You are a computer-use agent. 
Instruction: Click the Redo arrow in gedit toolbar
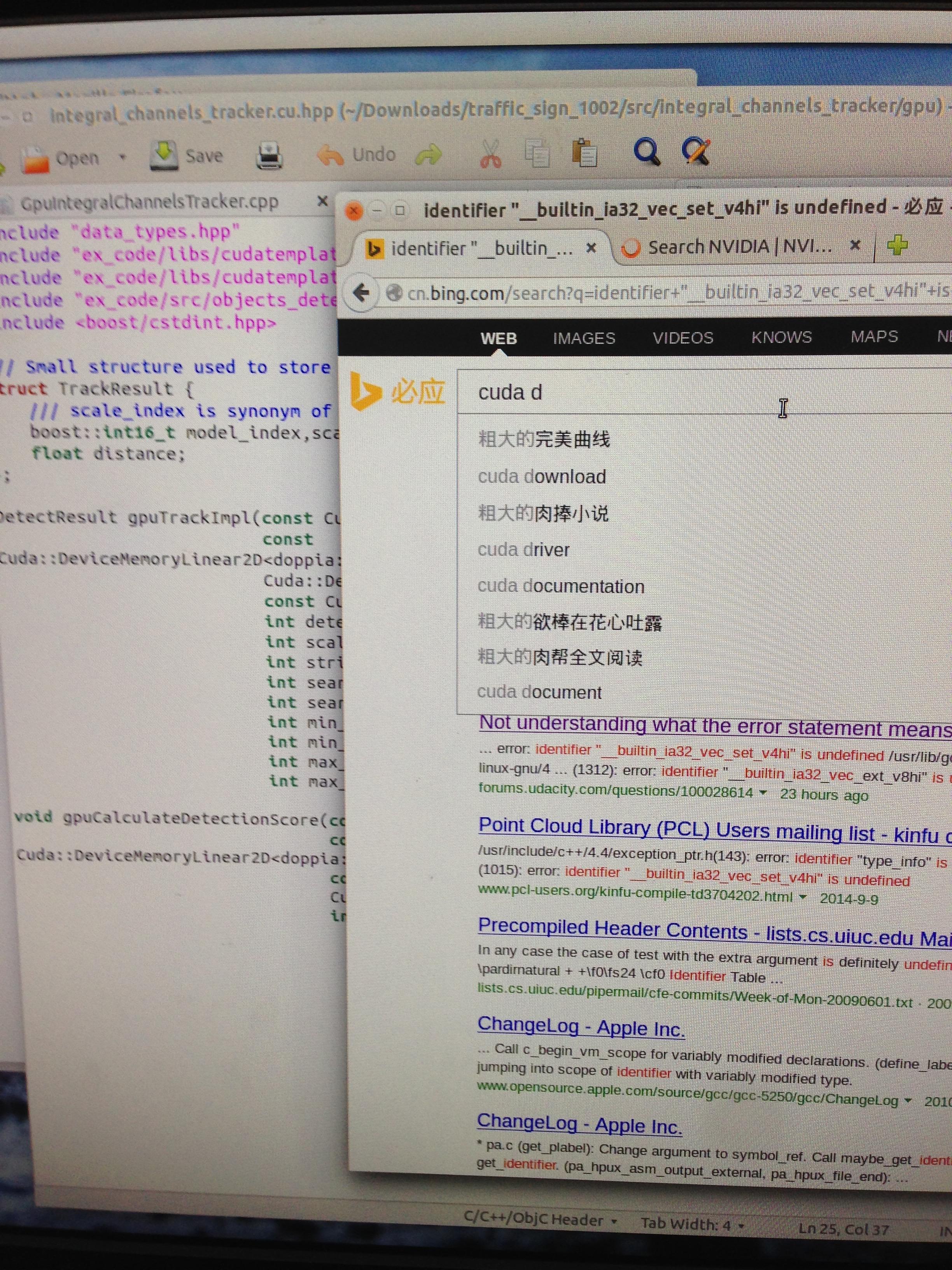pos(429,154)
